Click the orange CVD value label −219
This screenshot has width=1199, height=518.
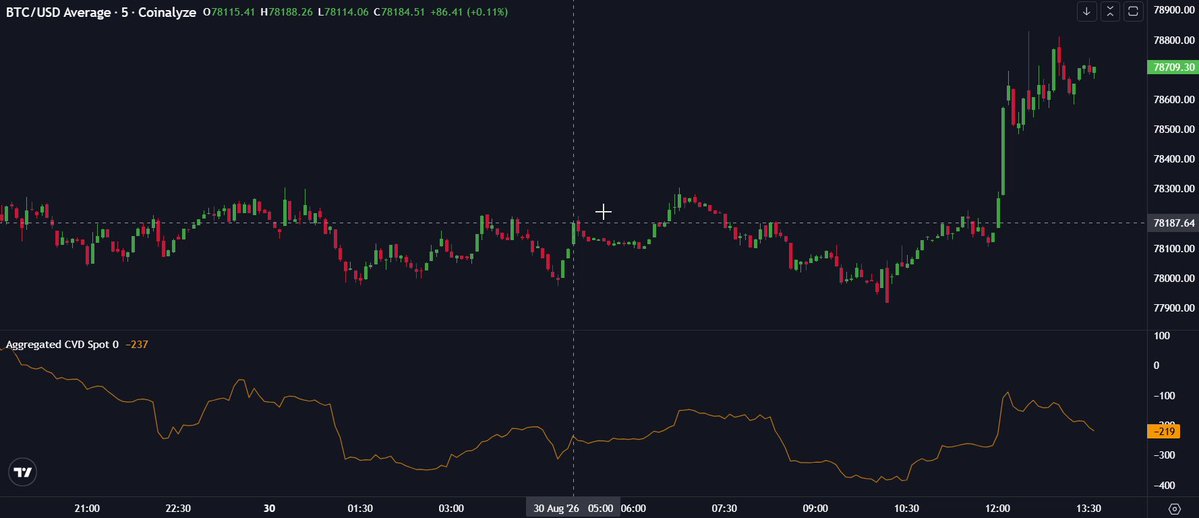point(1165,432)
